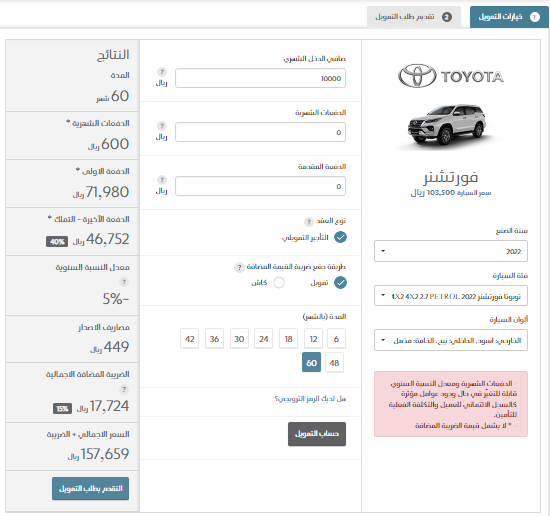Screen dimensions: 550x516
Task: Choose 6 months duration
Action: [x=336, y=339]
